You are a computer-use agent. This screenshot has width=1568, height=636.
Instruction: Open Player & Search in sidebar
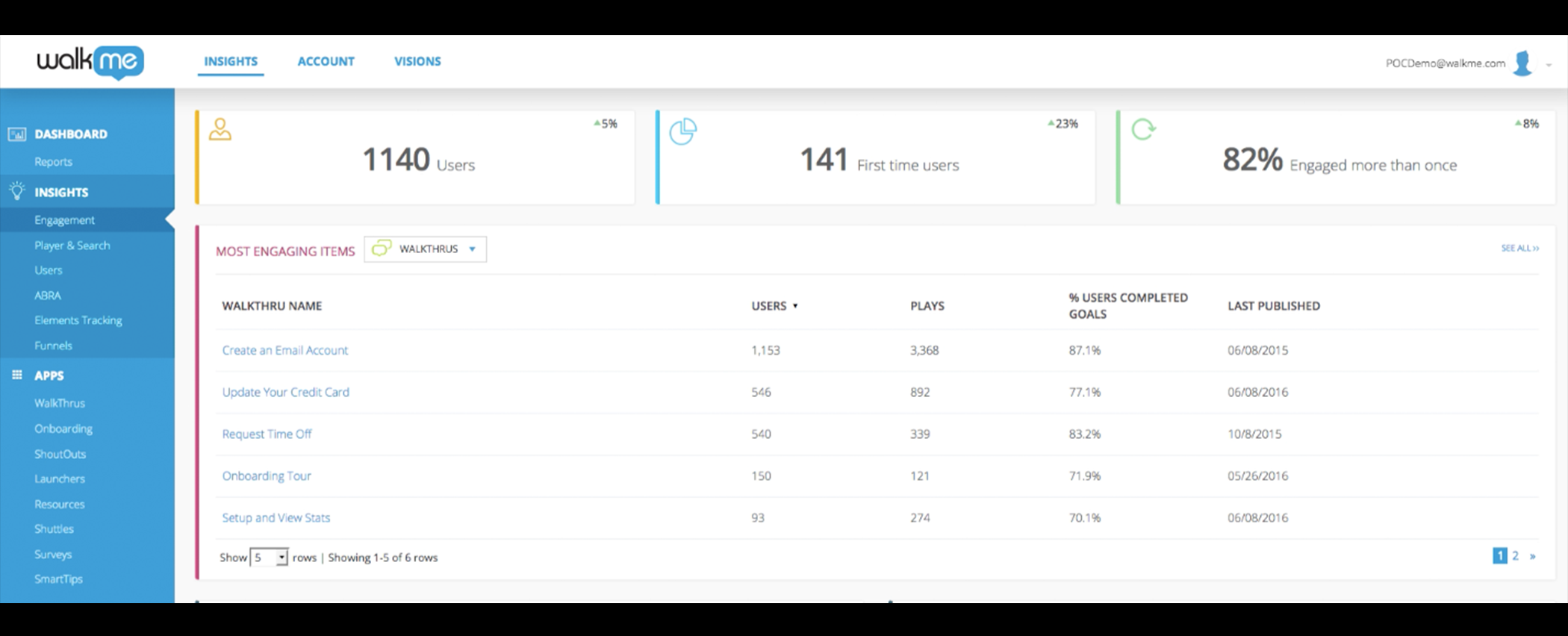pos(72,245)
